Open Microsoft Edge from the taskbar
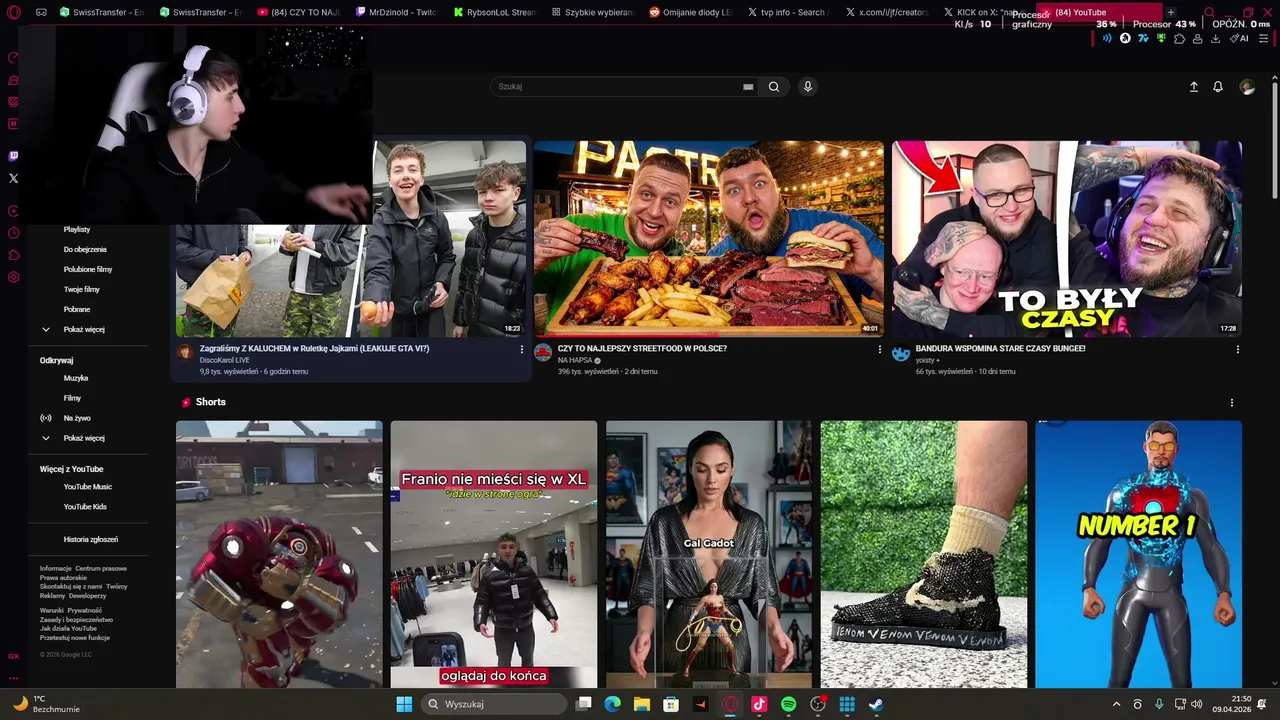Image resolution: width=1280 pixels, height=720 pixels. 612,704
